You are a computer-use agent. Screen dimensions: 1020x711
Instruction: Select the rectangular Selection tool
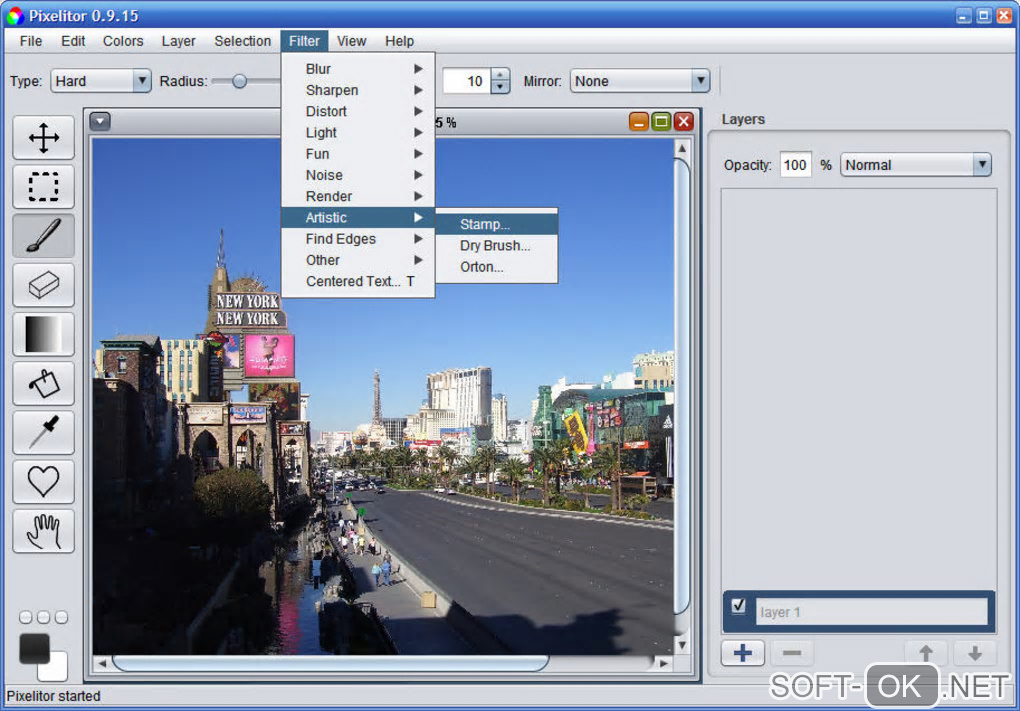(43, 187)
